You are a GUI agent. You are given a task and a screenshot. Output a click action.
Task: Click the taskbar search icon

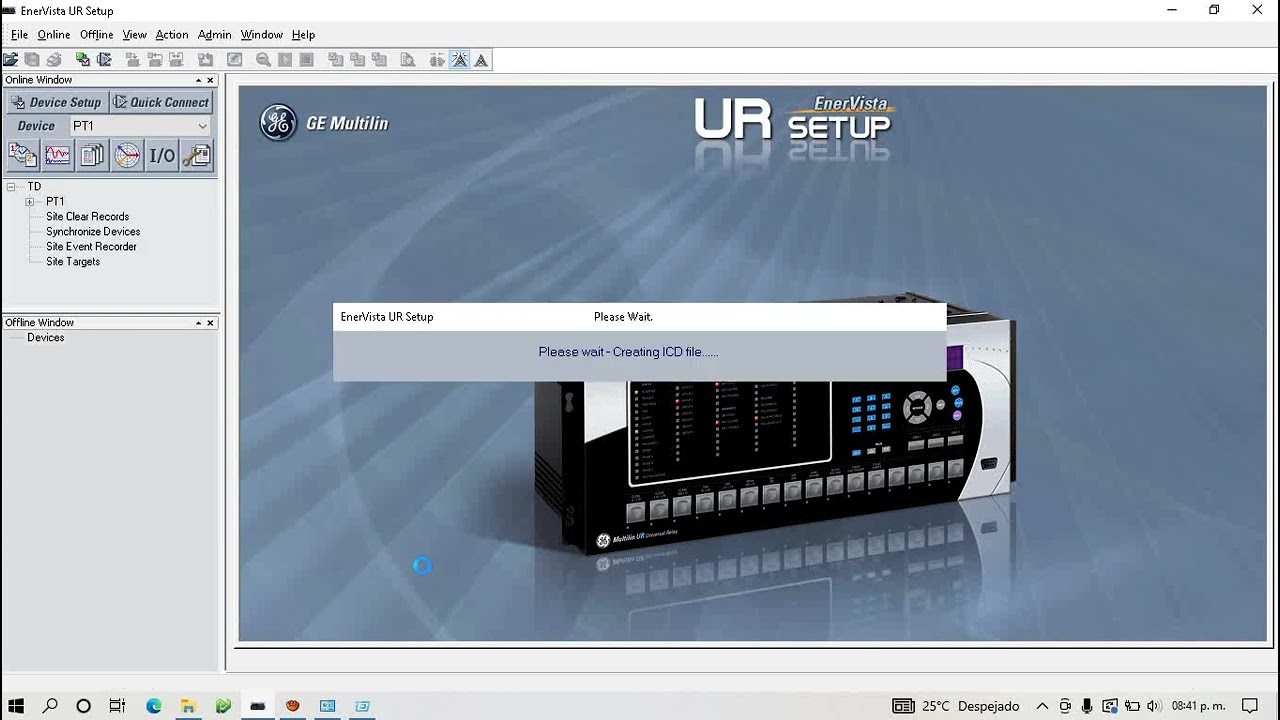click(x=50, y=706)
